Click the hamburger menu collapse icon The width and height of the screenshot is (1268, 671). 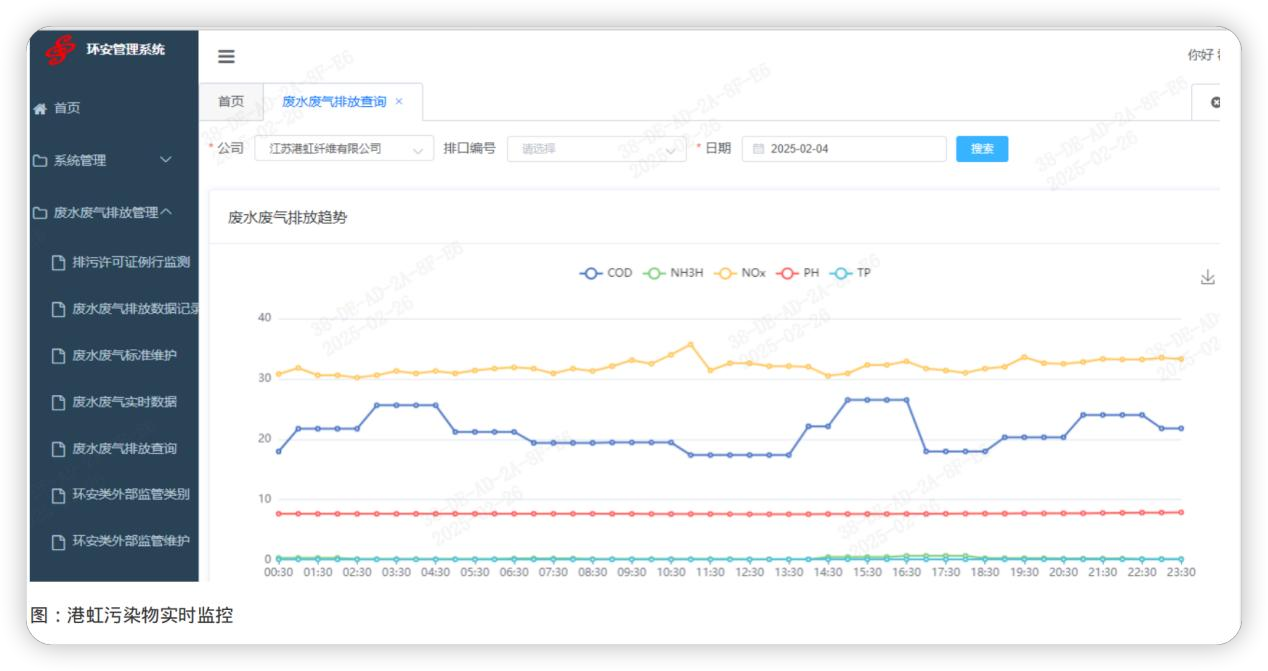click(227, 57)
